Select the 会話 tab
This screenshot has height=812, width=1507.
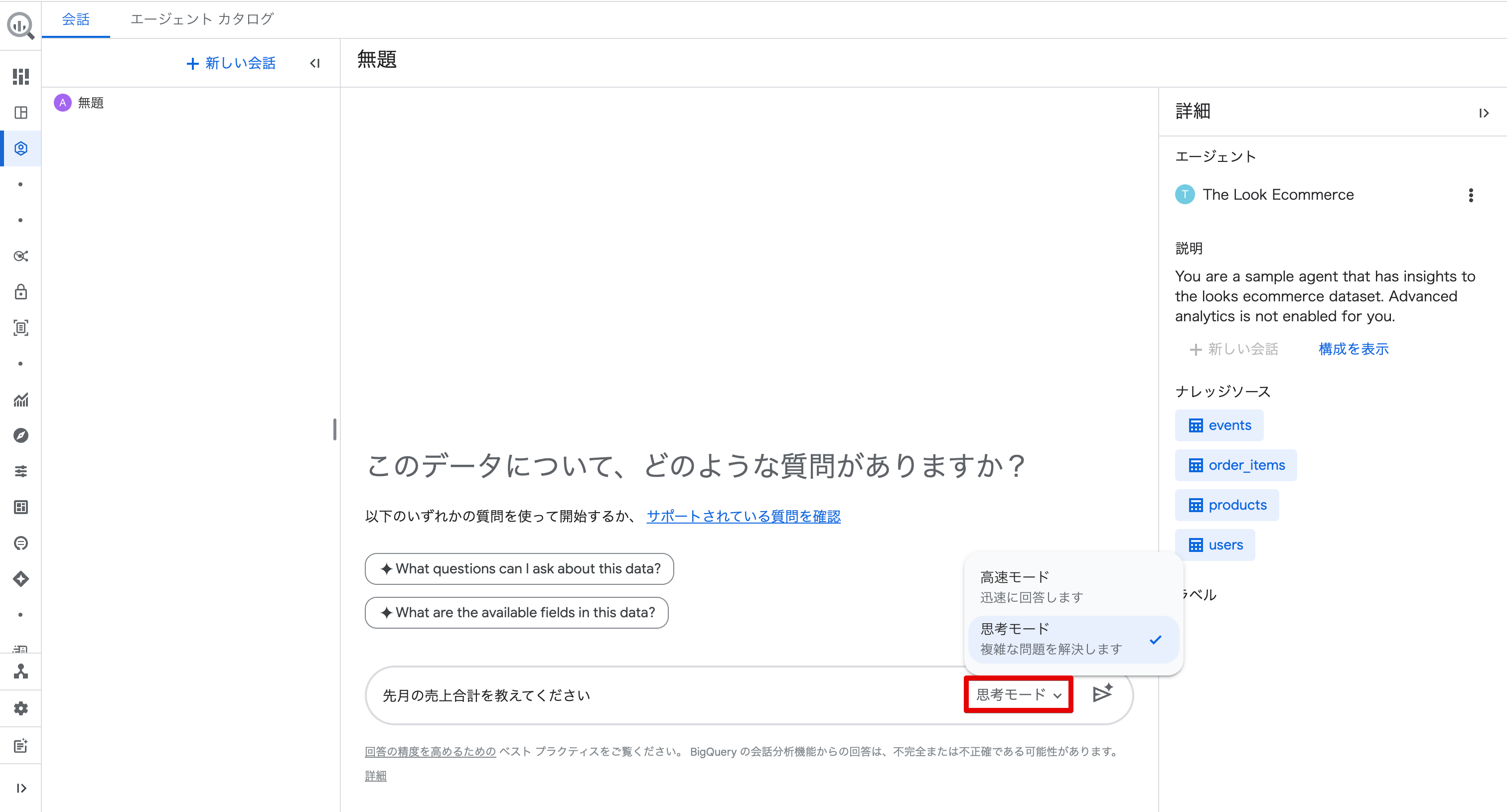pos(75,19)
